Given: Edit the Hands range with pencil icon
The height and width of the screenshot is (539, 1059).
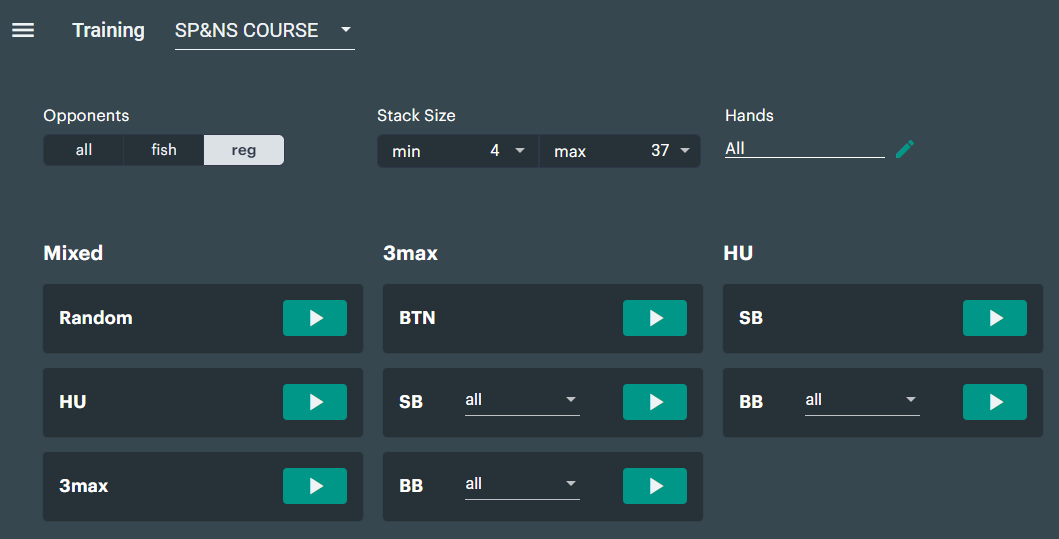Looking at the screenshot, I should point(904,149).
